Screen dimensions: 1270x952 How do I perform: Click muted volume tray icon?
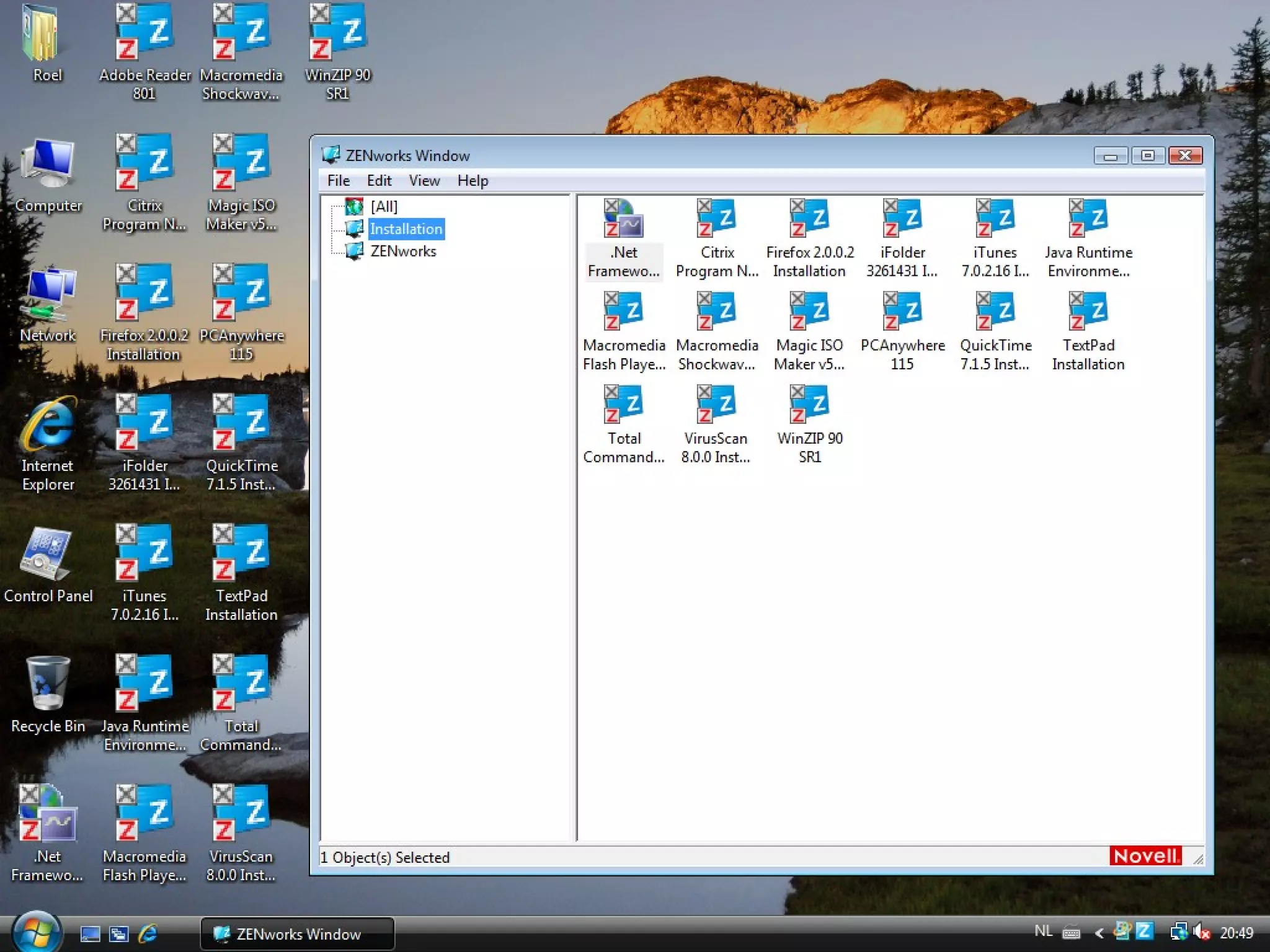click(x=1202, y=932)
